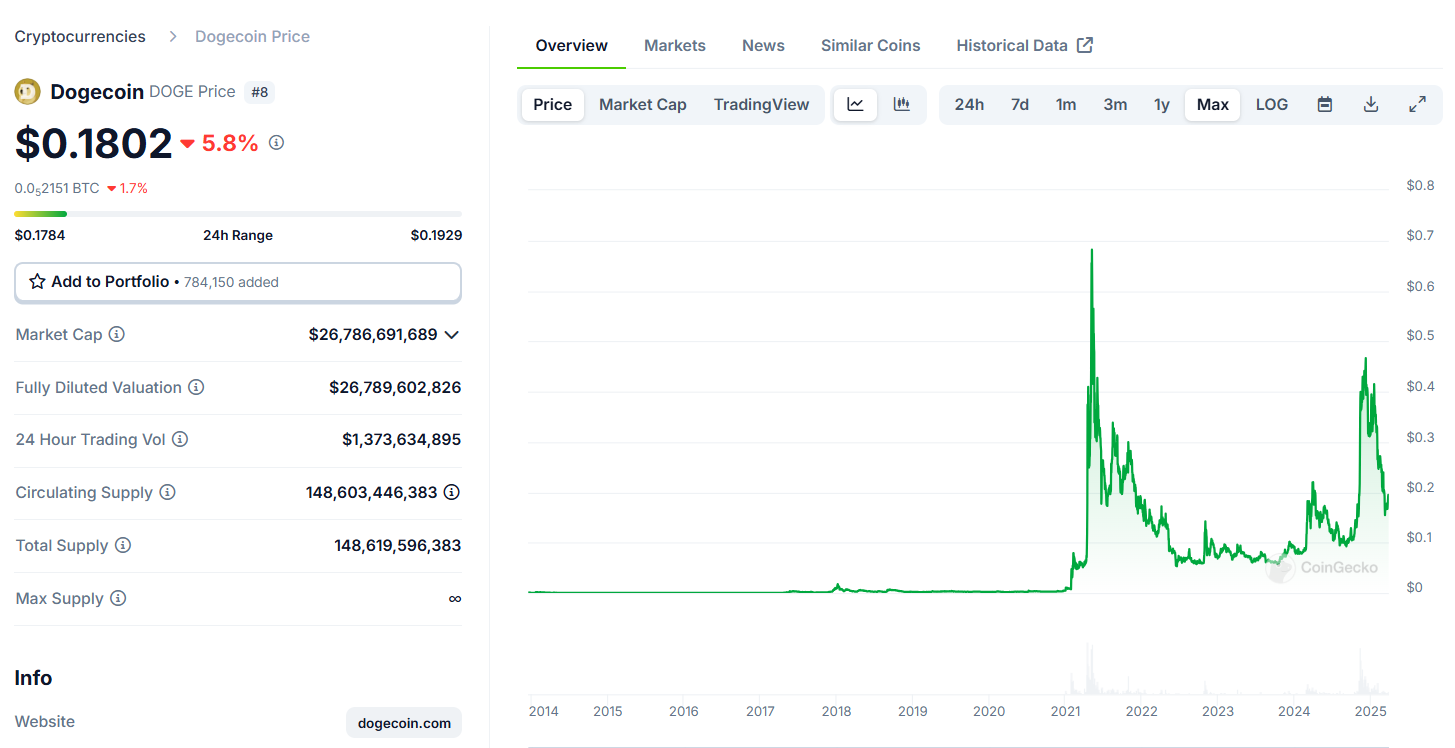The height and width of the screenshot is (748, 1455).
Task: Select 24h time range
Action: (969, 104)
